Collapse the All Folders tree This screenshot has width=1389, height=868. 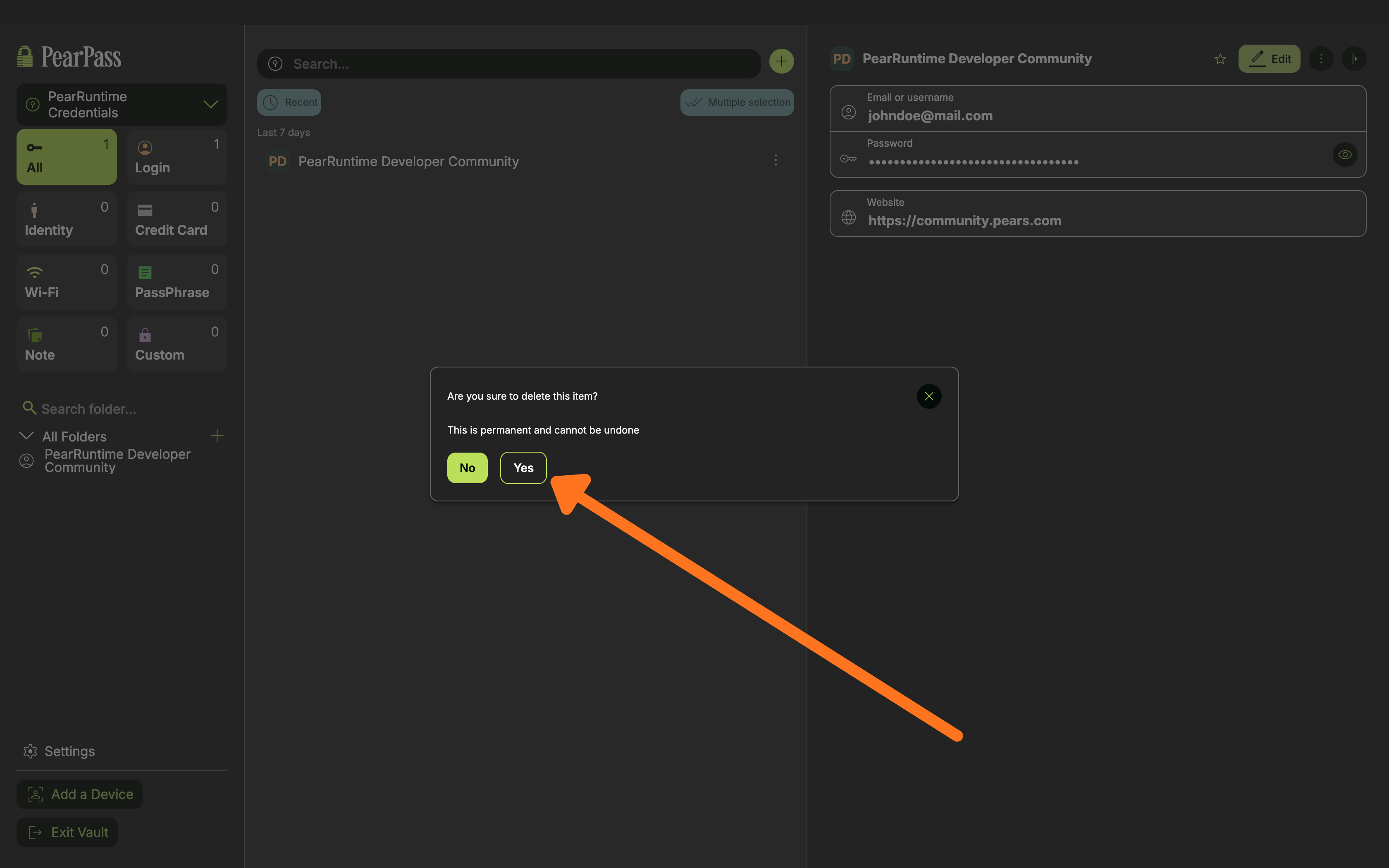point(26,436)
